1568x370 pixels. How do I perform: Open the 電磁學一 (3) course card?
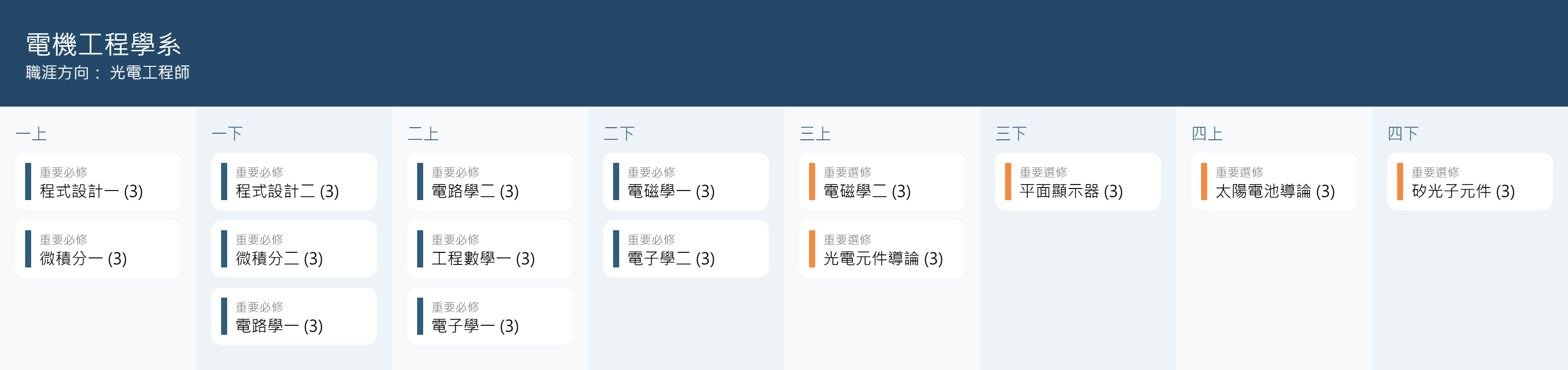coord(685,182)
